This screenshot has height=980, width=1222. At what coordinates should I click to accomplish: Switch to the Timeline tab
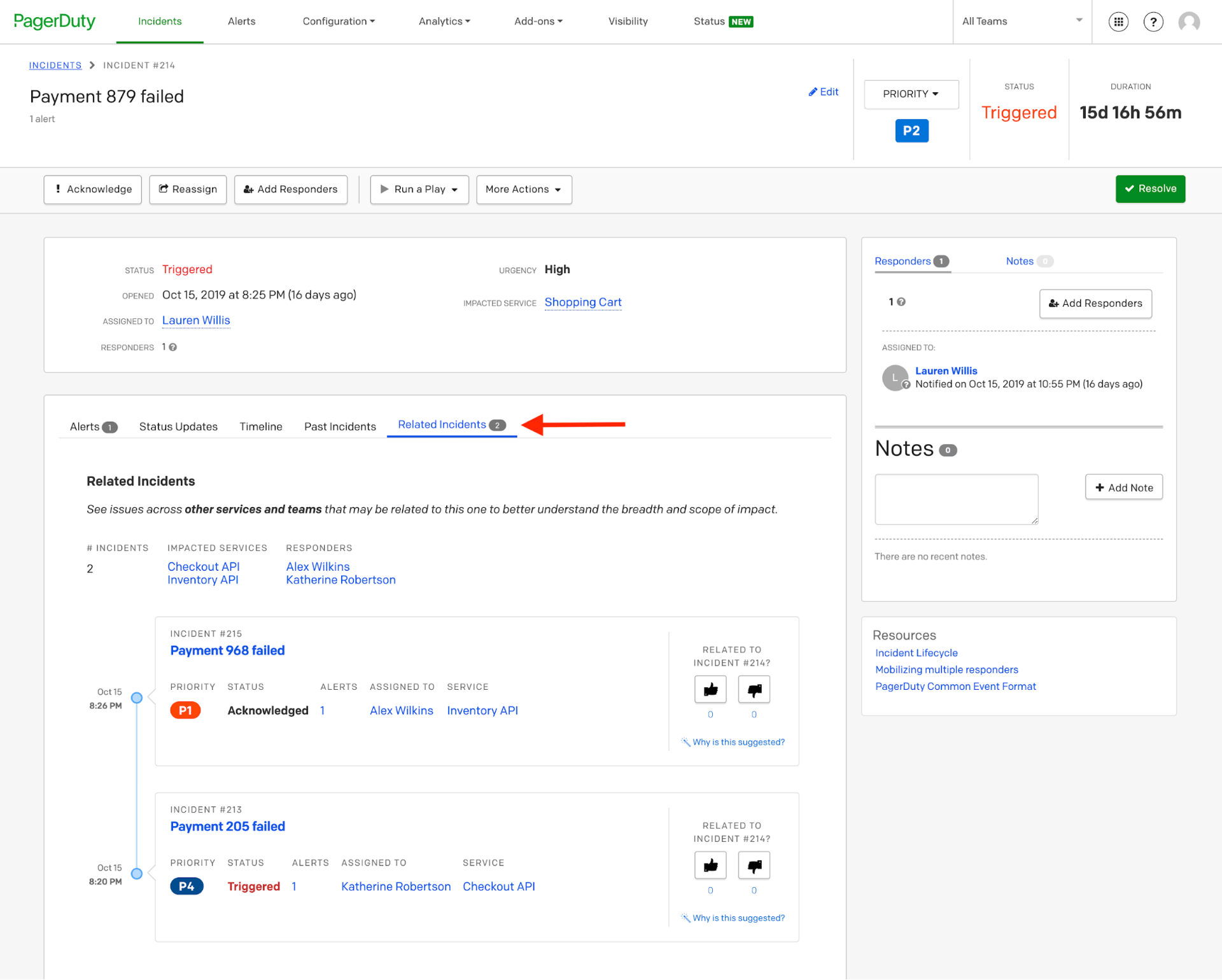(260, 427)
